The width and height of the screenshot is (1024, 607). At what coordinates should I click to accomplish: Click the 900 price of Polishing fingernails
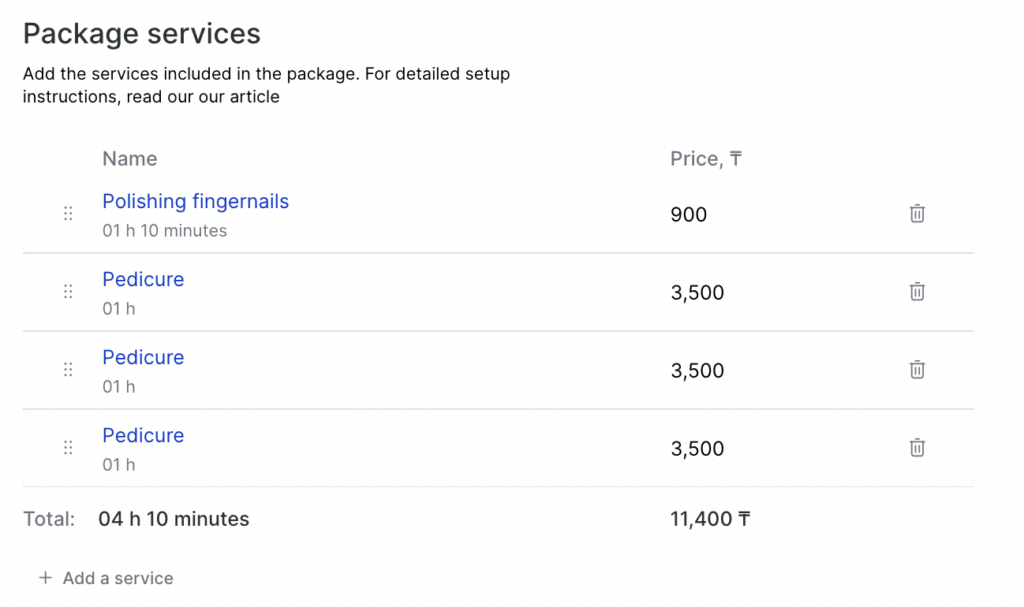tap(688, 214)
